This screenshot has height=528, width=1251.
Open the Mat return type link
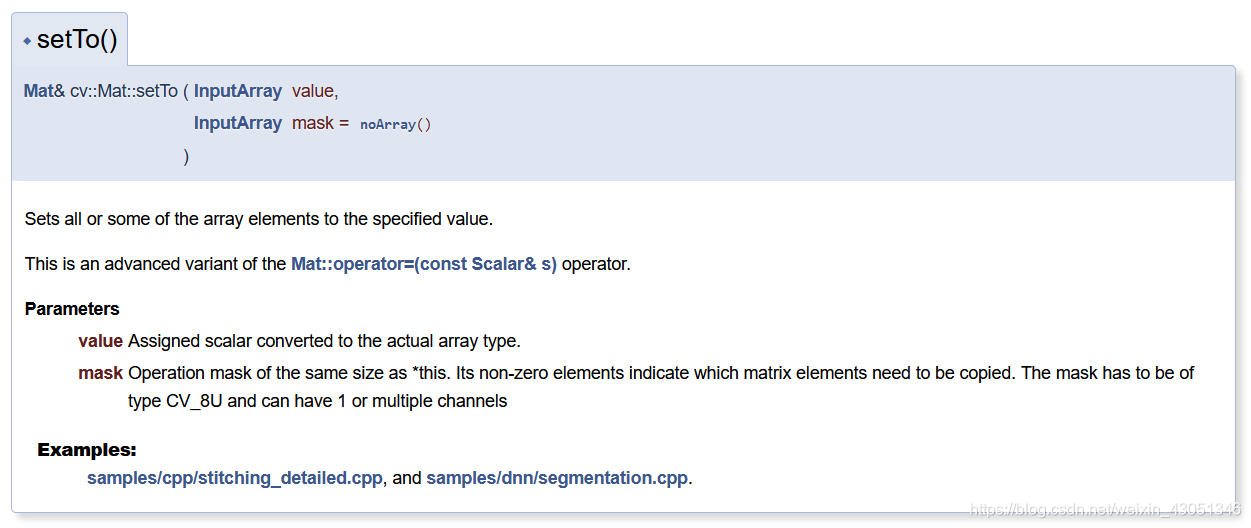click(x=39, y=91)
